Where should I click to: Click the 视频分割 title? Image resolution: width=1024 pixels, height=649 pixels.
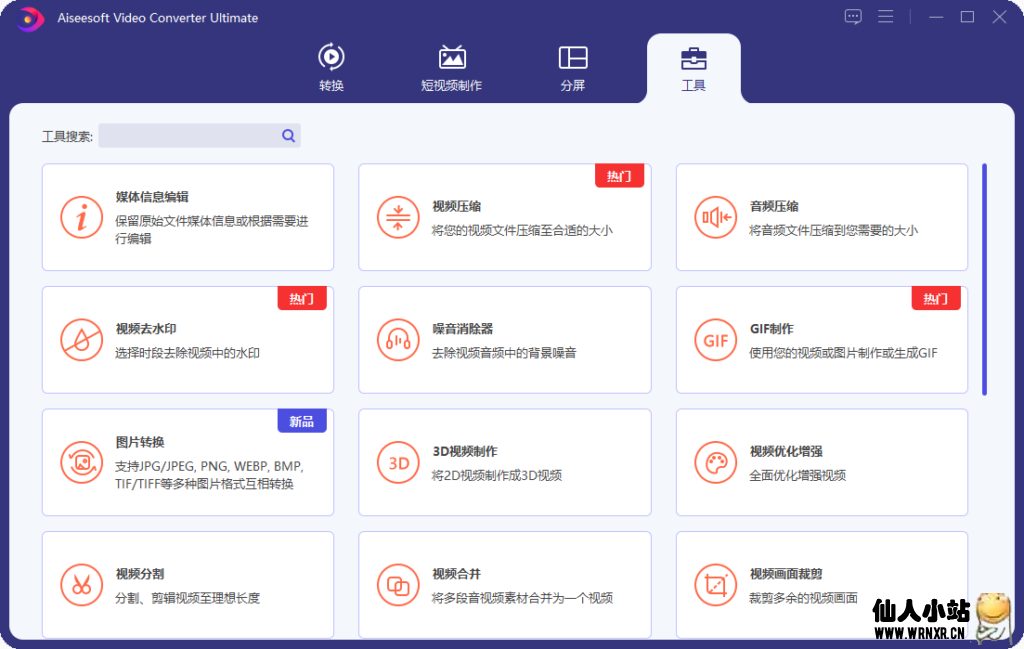(x=140, y=574)
